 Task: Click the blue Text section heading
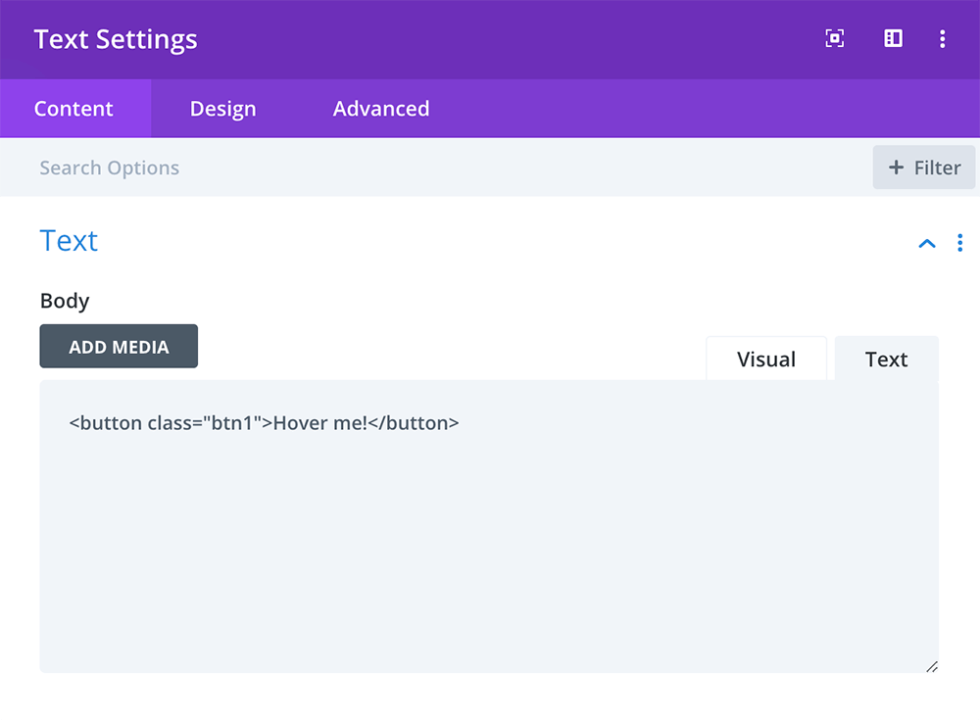coord(67,241)
